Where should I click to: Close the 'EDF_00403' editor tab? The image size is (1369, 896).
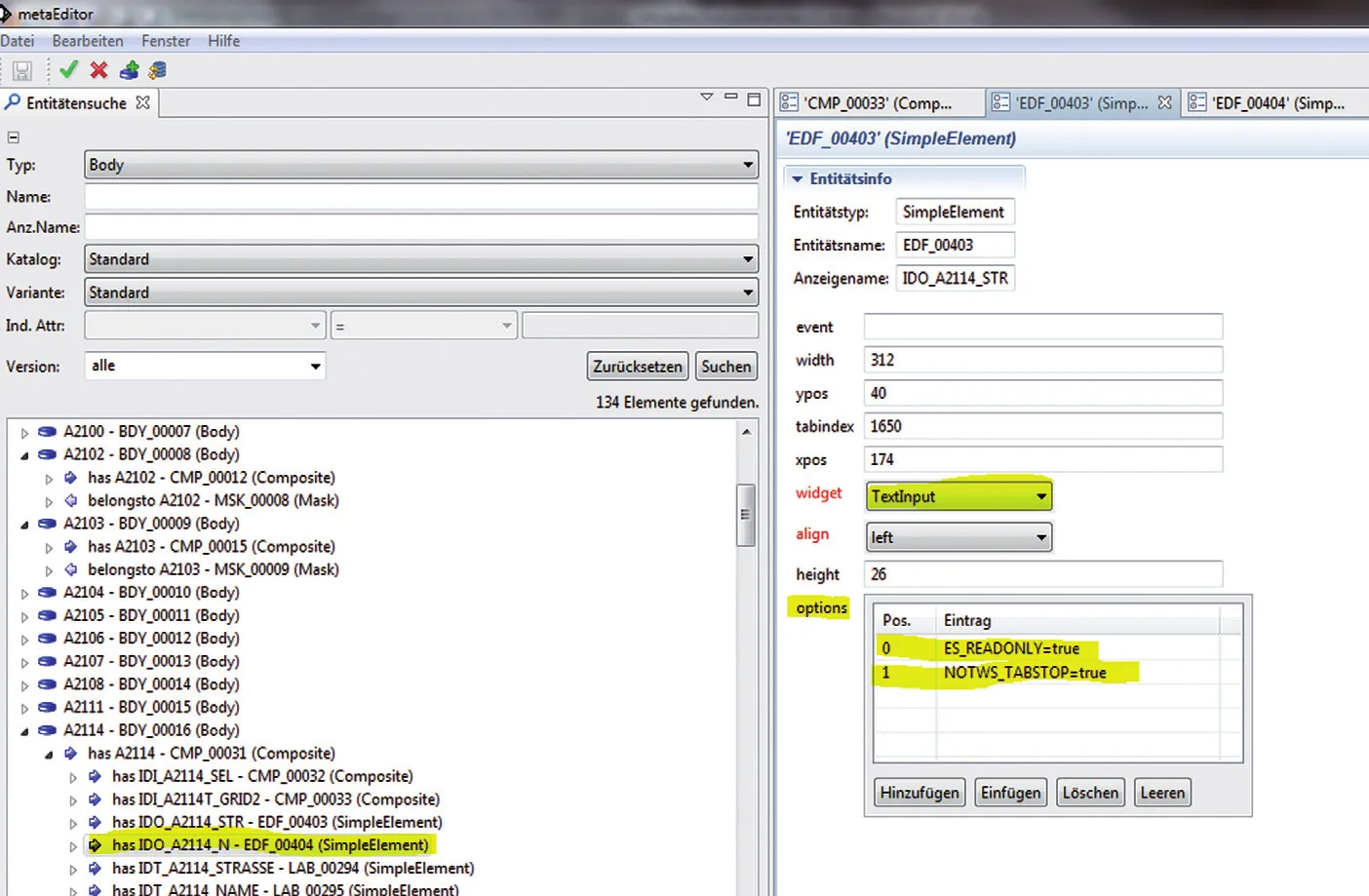1164,102
